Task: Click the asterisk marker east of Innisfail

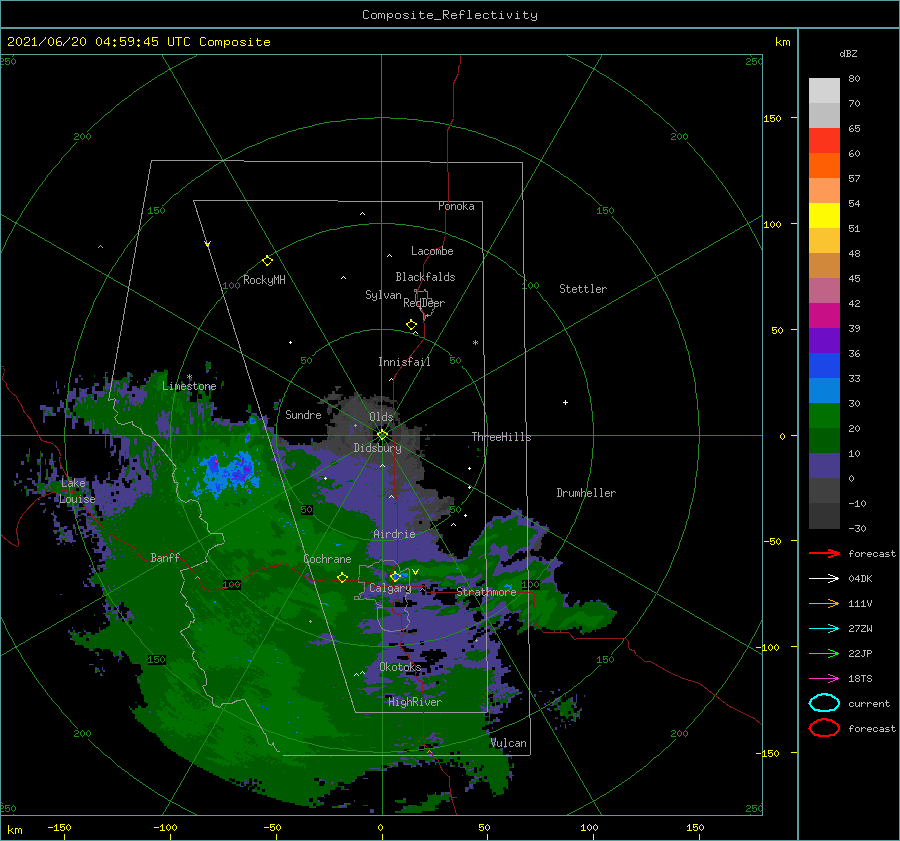Action: pyautogui.click(x=475, y=343)
